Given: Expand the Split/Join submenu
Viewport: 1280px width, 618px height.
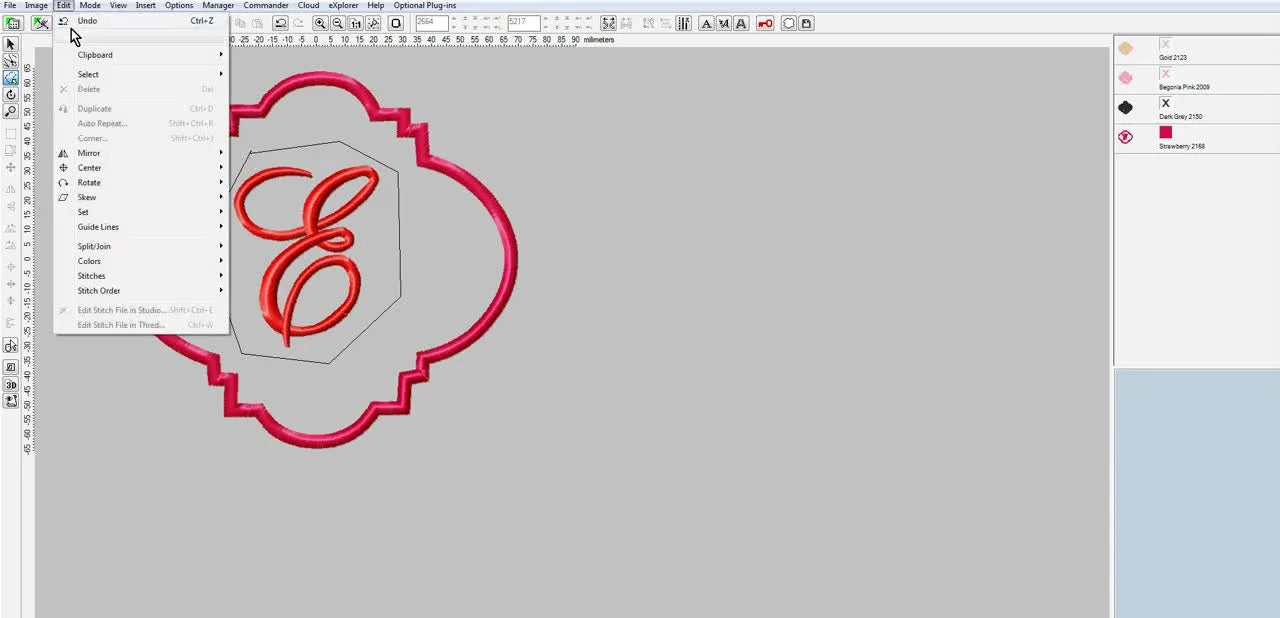Looking at the screenshot, I should [x=140, y=246].
